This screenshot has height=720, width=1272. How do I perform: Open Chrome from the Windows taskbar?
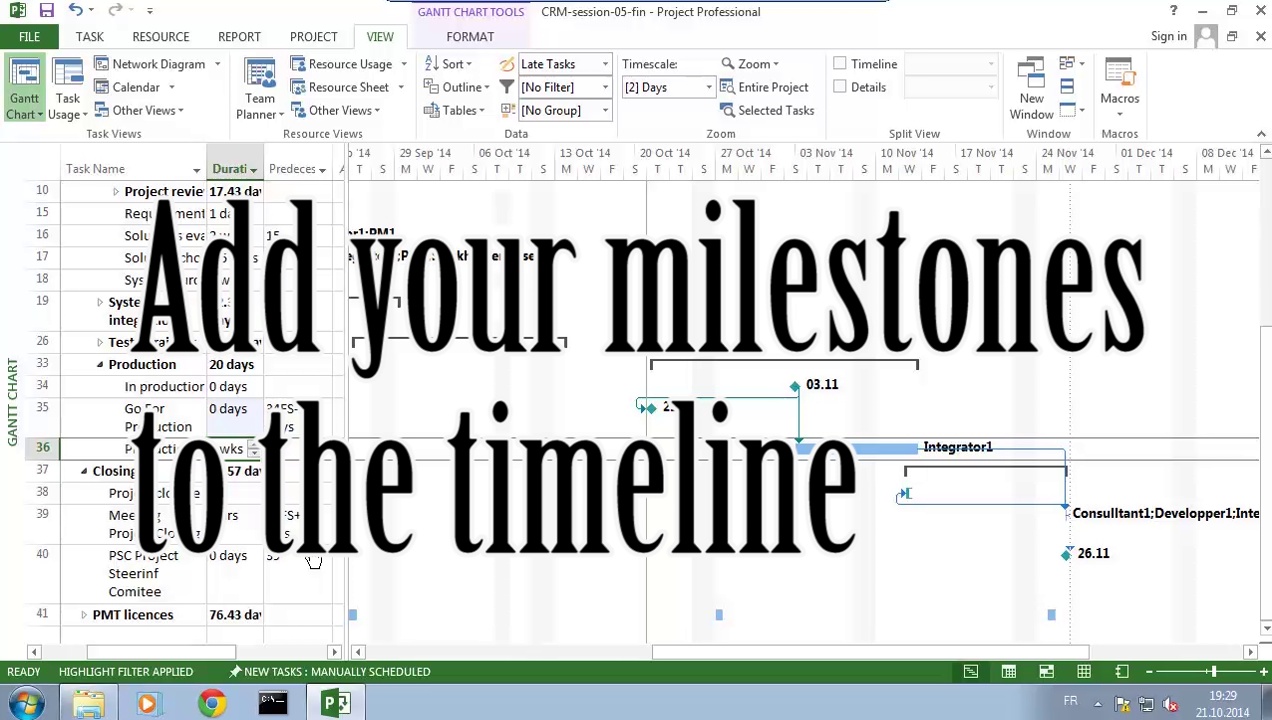[211, 703]
